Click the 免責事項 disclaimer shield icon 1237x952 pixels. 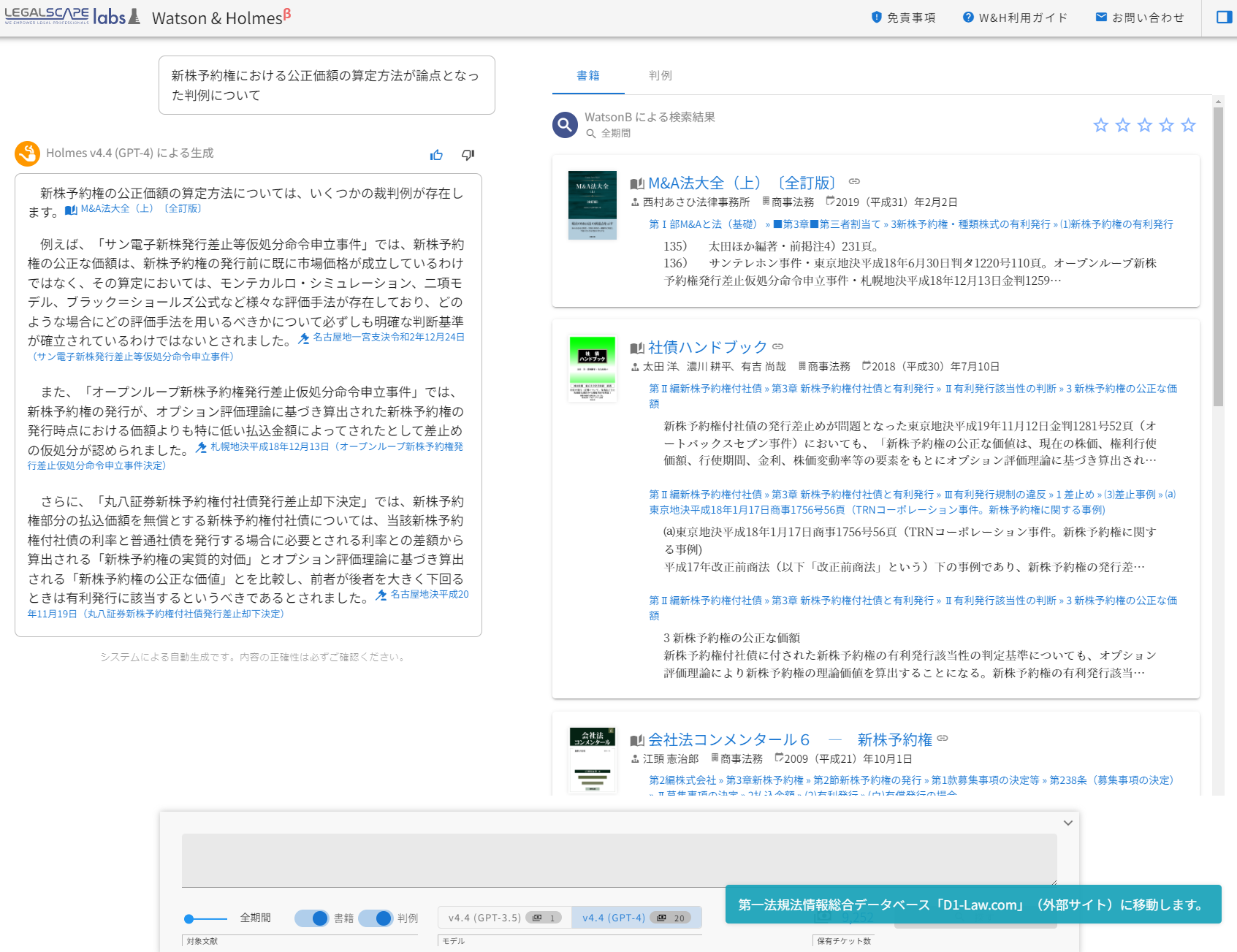(876, 17)
